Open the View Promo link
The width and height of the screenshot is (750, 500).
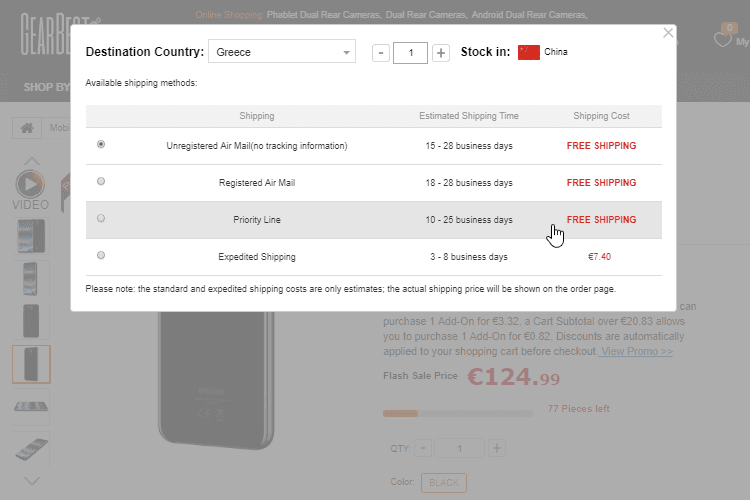(x=636, y=352)
